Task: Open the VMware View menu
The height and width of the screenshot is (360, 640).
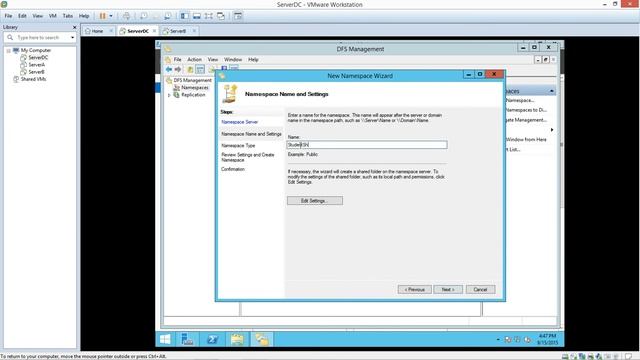Action: coord(38,16)
